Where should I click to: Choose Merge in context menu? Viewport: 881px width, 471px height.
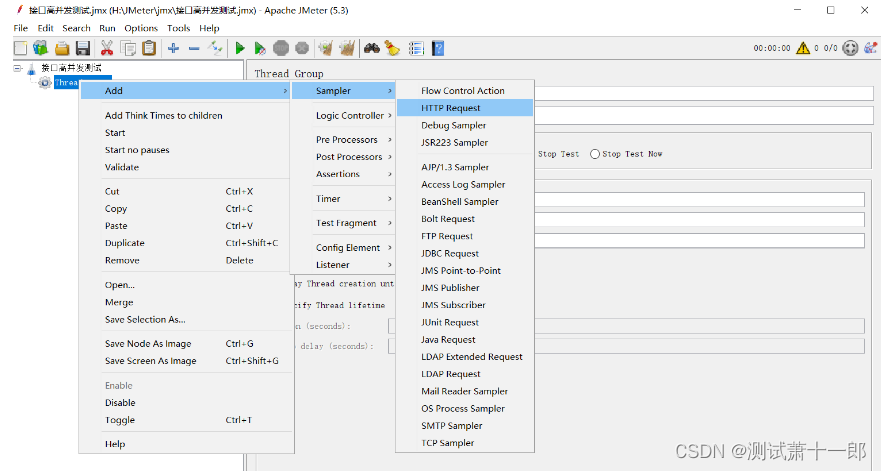pyautogui.click(x=185, y=302)
